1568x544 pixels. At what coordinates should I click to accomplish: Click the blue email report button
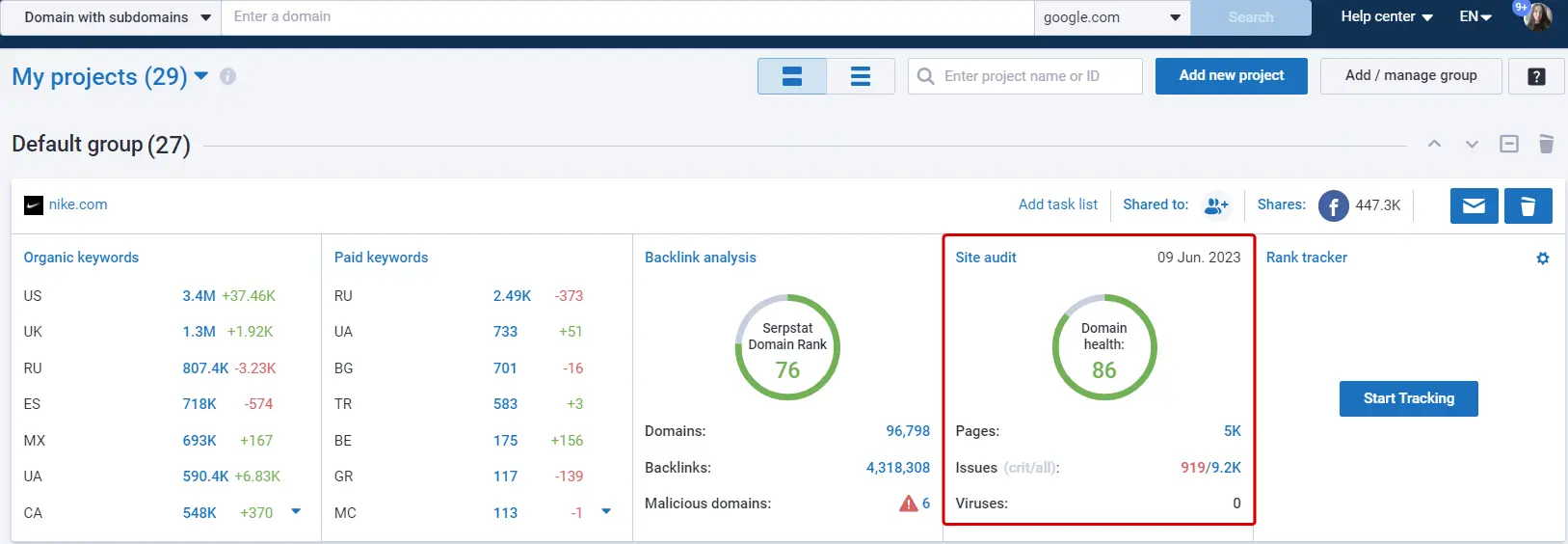coord(1474,205)
